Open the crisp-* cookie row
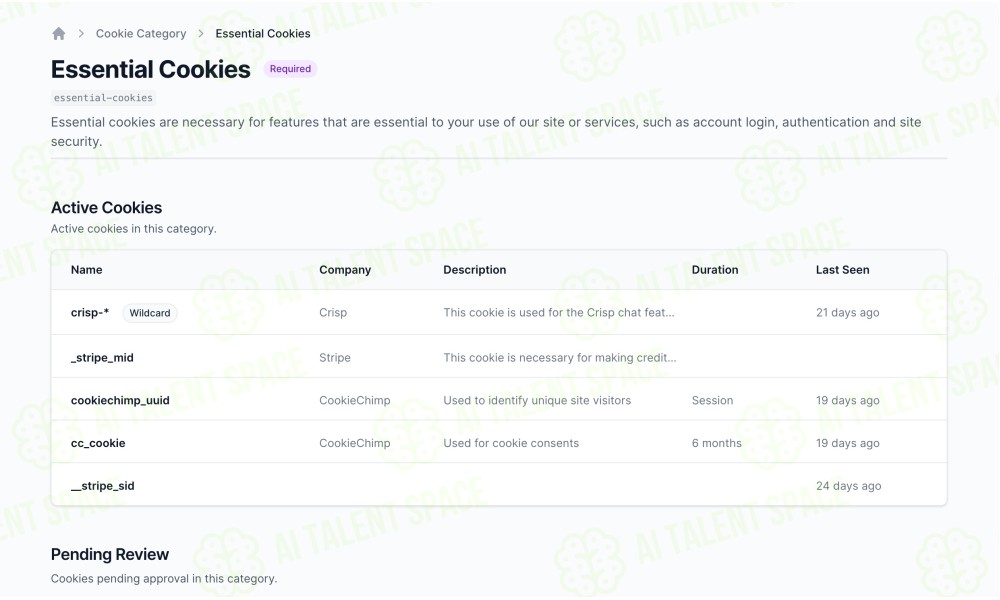Viewport: 1000px width, 600px height. pyautogui.click(x=499, y=312)
